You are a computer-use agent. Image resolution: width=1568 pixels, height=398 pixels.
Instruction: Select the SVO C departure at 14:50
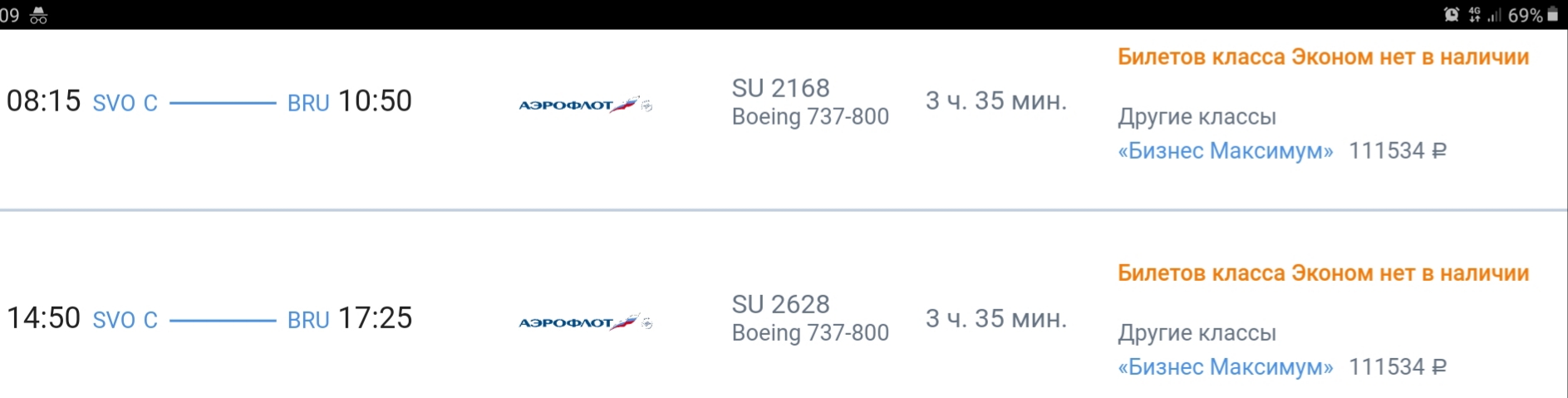pos(125,320)
